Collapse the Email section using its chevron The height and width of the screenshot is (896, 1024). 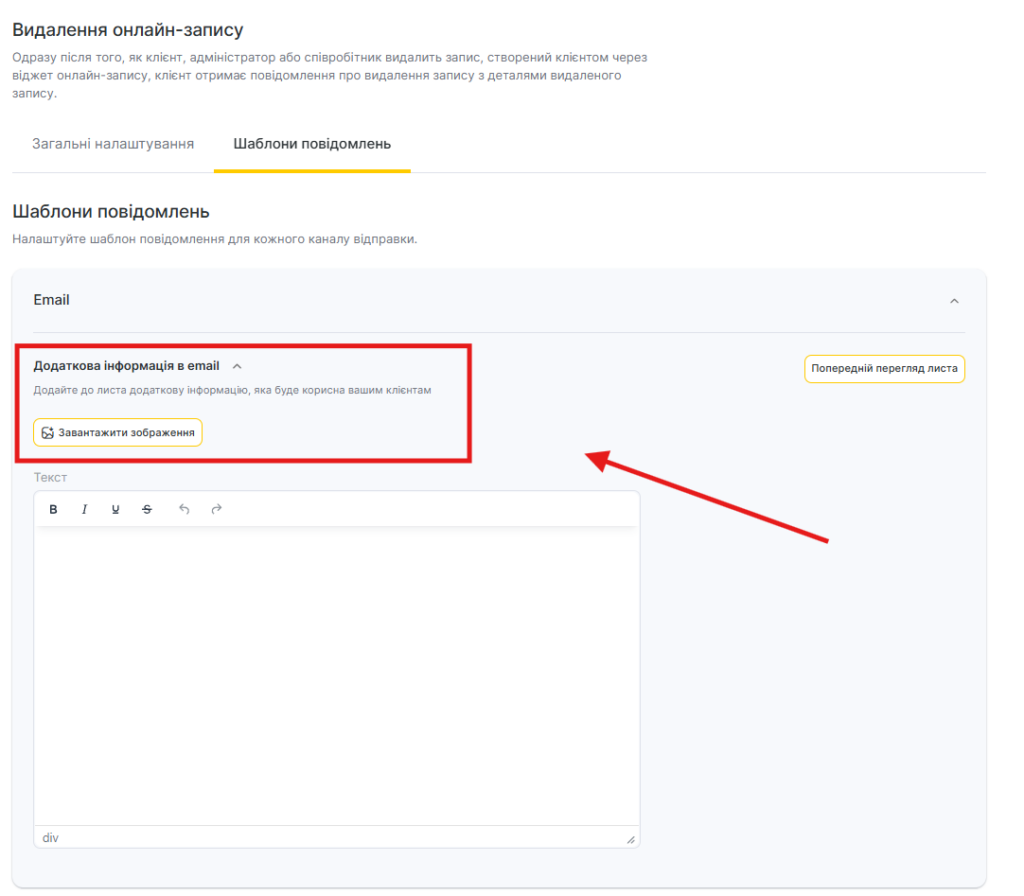954,301
